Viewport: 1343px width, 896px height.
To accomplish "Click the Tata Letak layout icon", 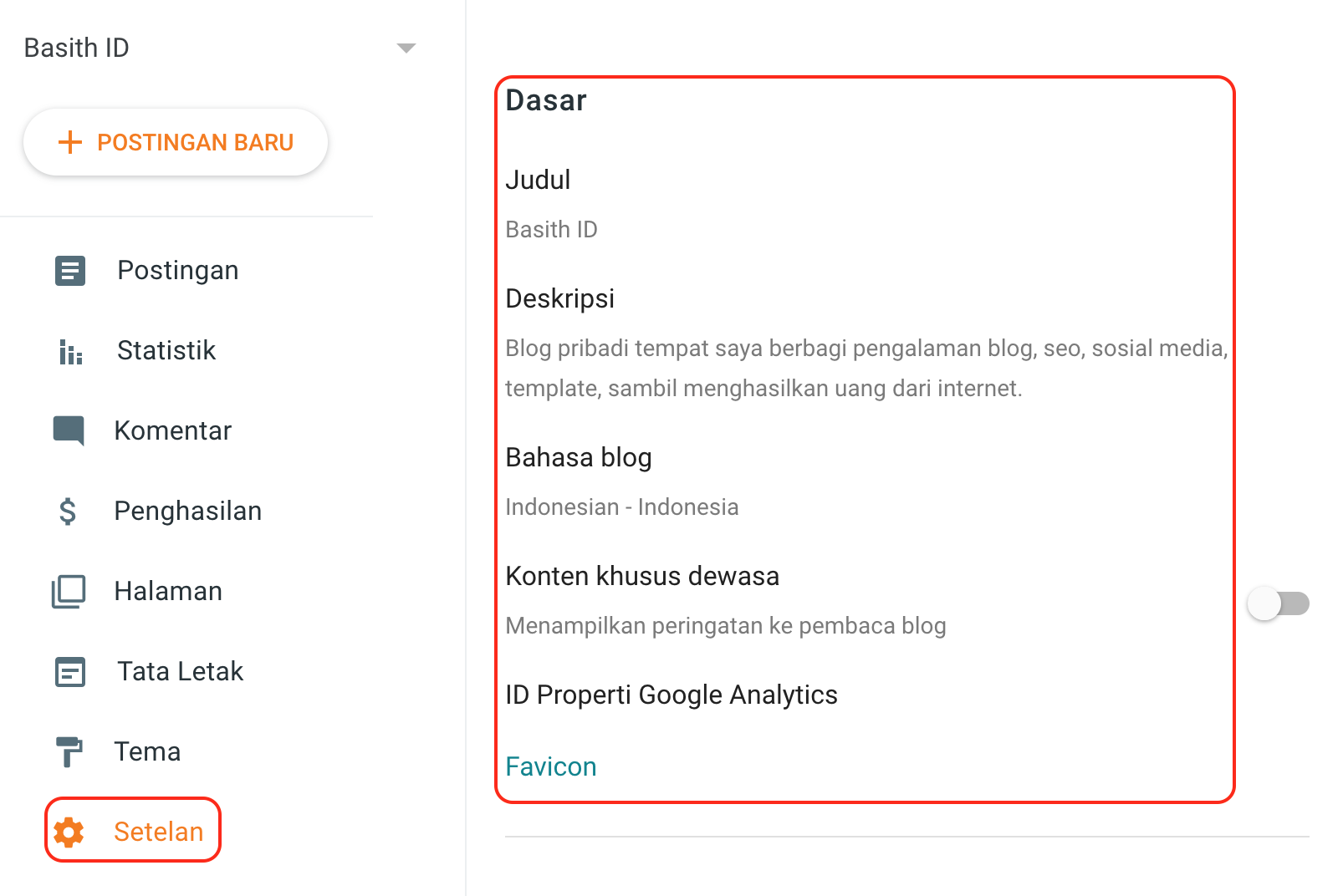I will pyautogui.click(x=70, y=672).
